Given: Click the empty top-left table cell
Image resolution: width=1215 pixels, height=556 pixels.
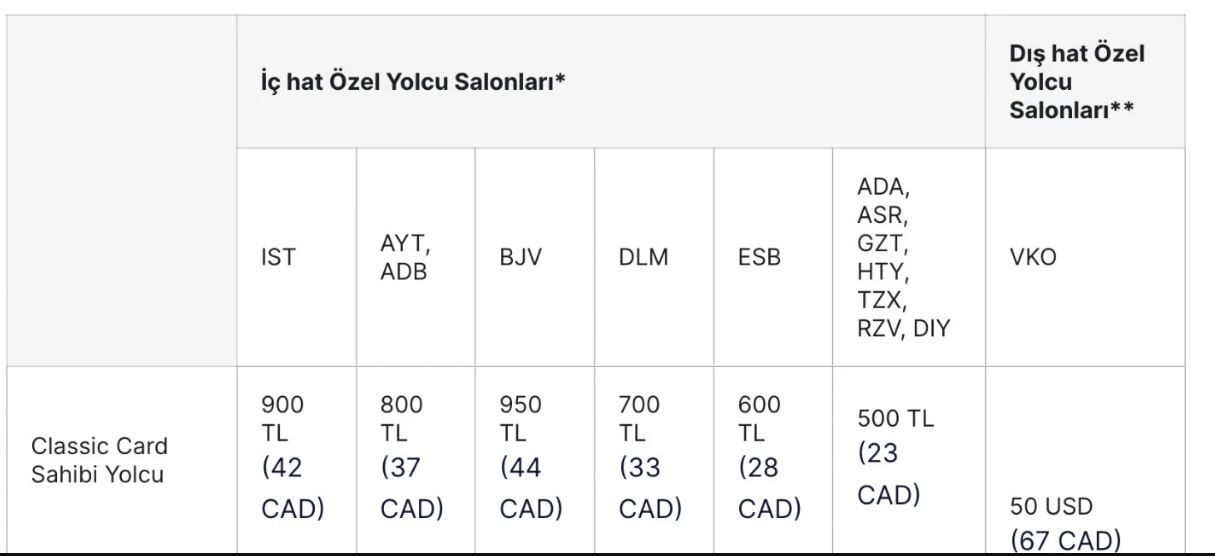Looking at the screenshot, I should click(x=118, y=190).
